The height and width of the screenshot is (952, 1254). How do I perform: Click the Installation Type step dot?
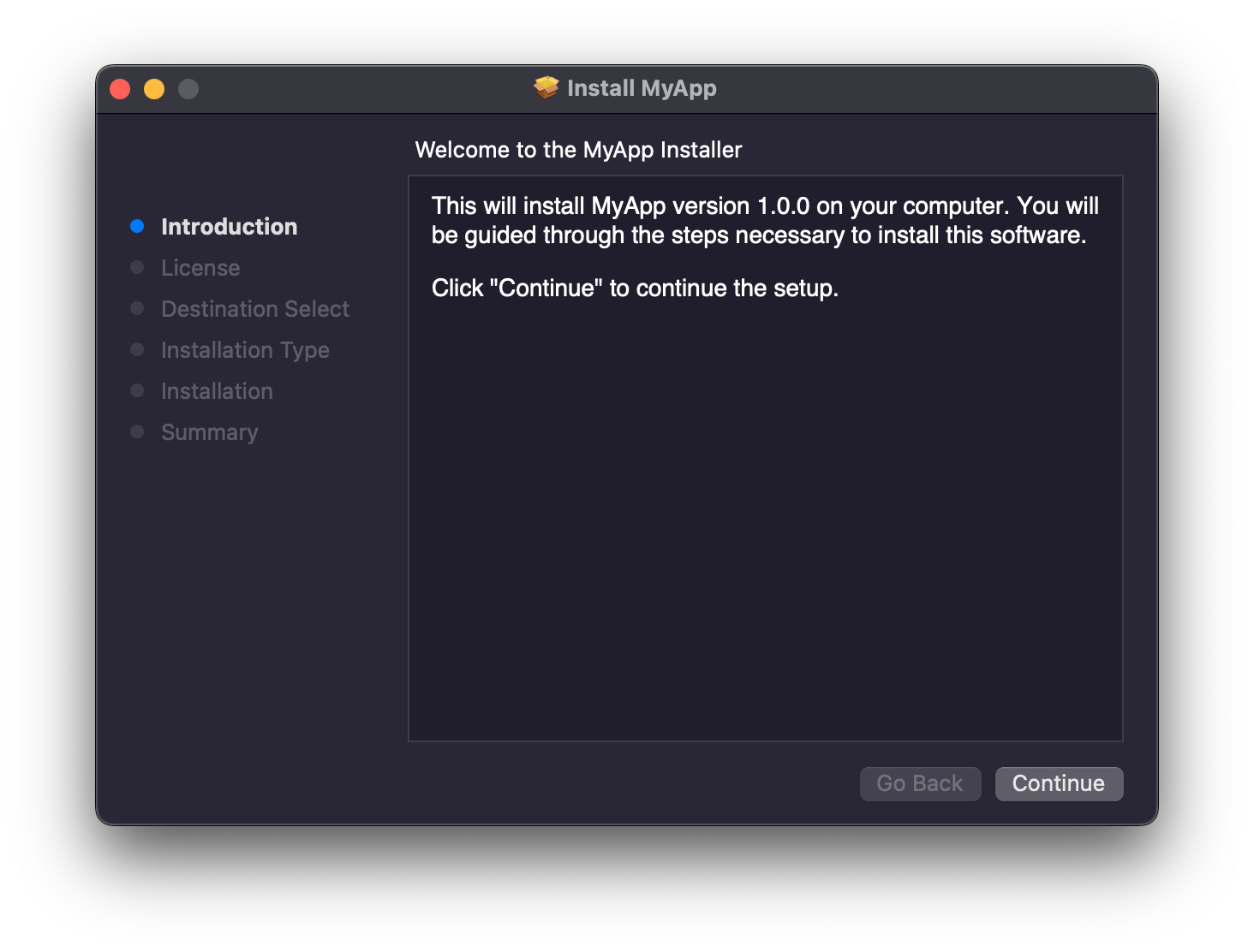click(x=137, y=348)
